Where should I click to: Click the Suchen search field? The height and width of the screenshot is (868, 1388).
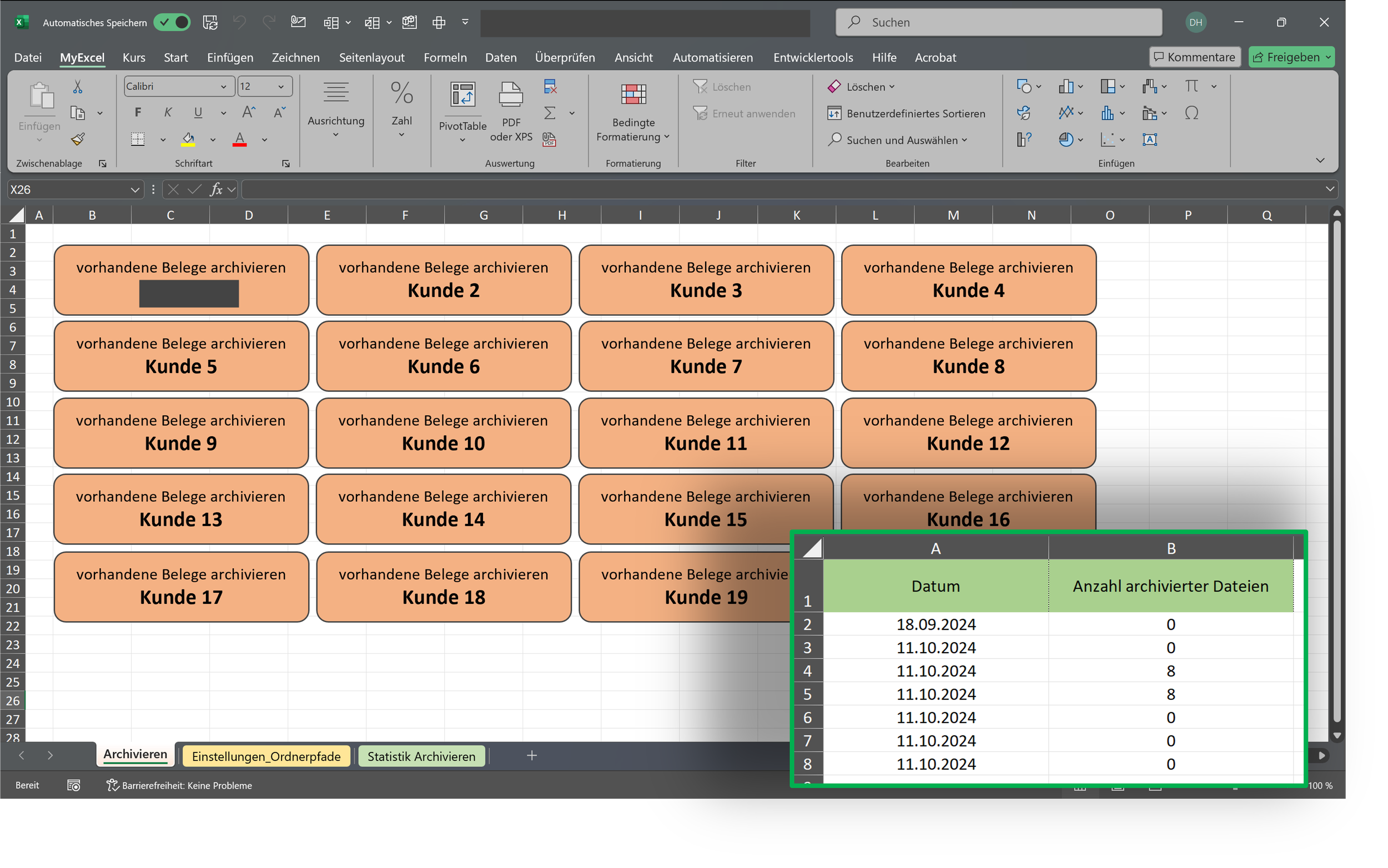[x=999, y=22]
